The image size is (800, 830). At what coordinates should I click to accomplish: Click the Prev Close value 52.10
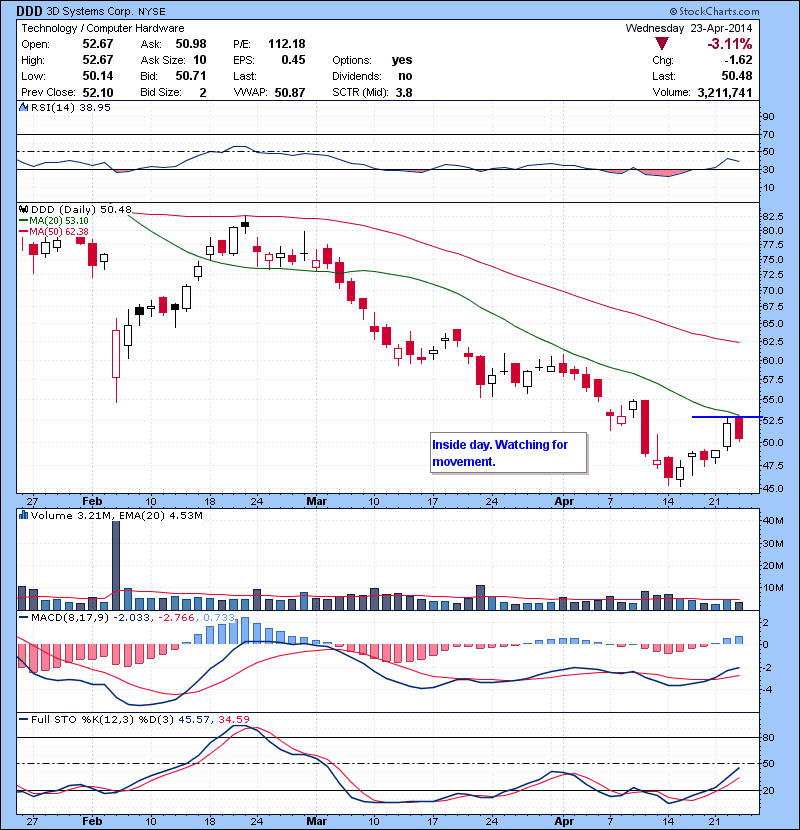click(97, 93)
